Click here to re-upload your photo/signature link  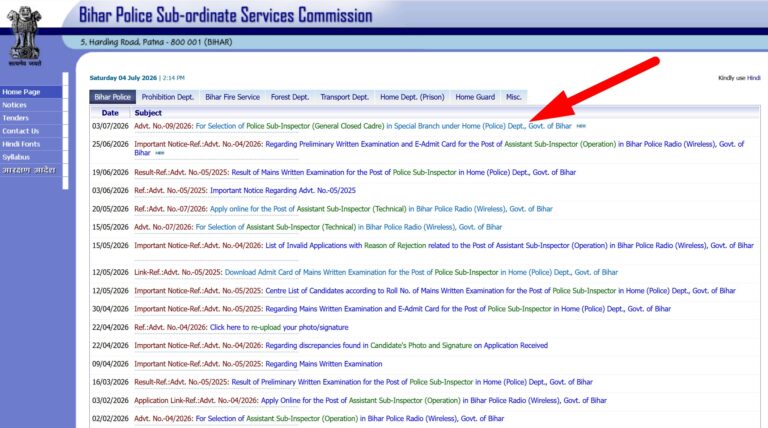(279, 327)
